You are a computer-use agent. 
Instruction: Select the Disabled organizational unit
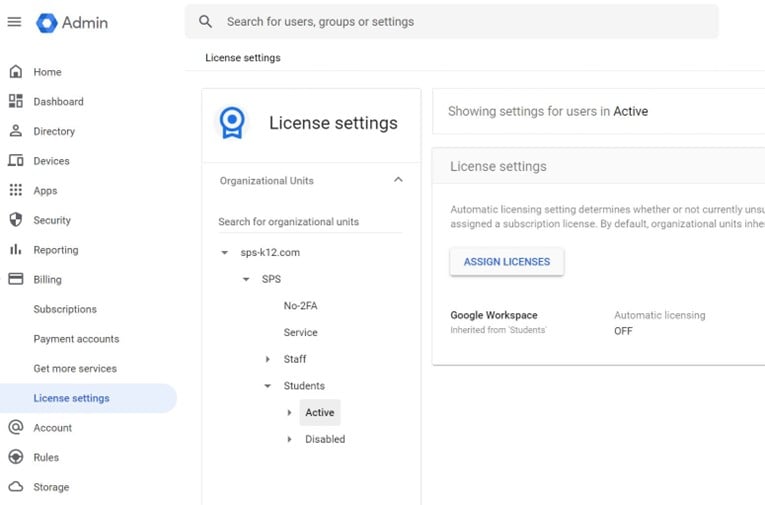325,439
